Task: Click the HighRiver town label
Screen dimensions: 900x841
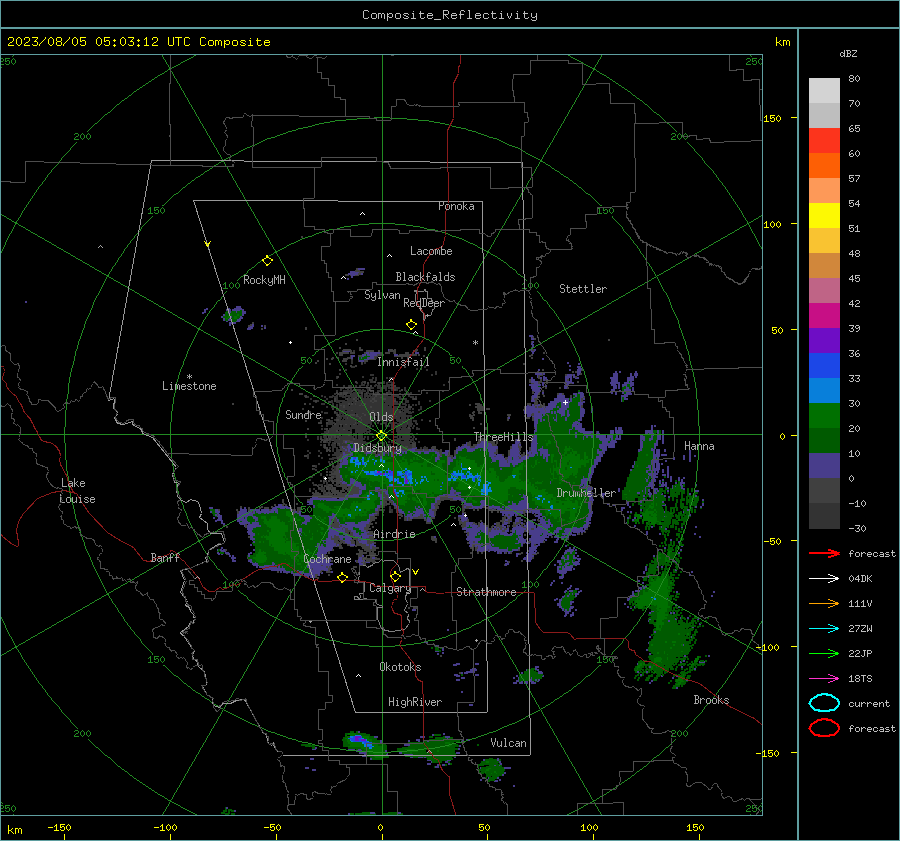Action: click(x=415, y=702)
